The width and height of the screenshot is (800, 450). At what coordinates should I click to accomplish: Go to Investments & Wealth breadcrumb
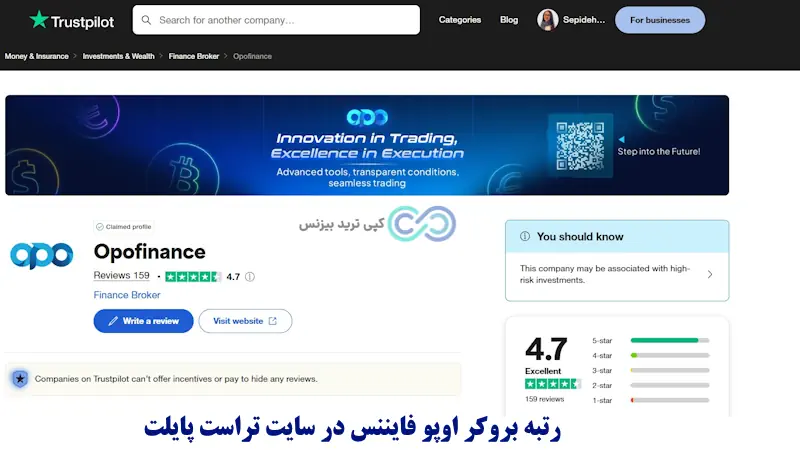coord(118,56)
